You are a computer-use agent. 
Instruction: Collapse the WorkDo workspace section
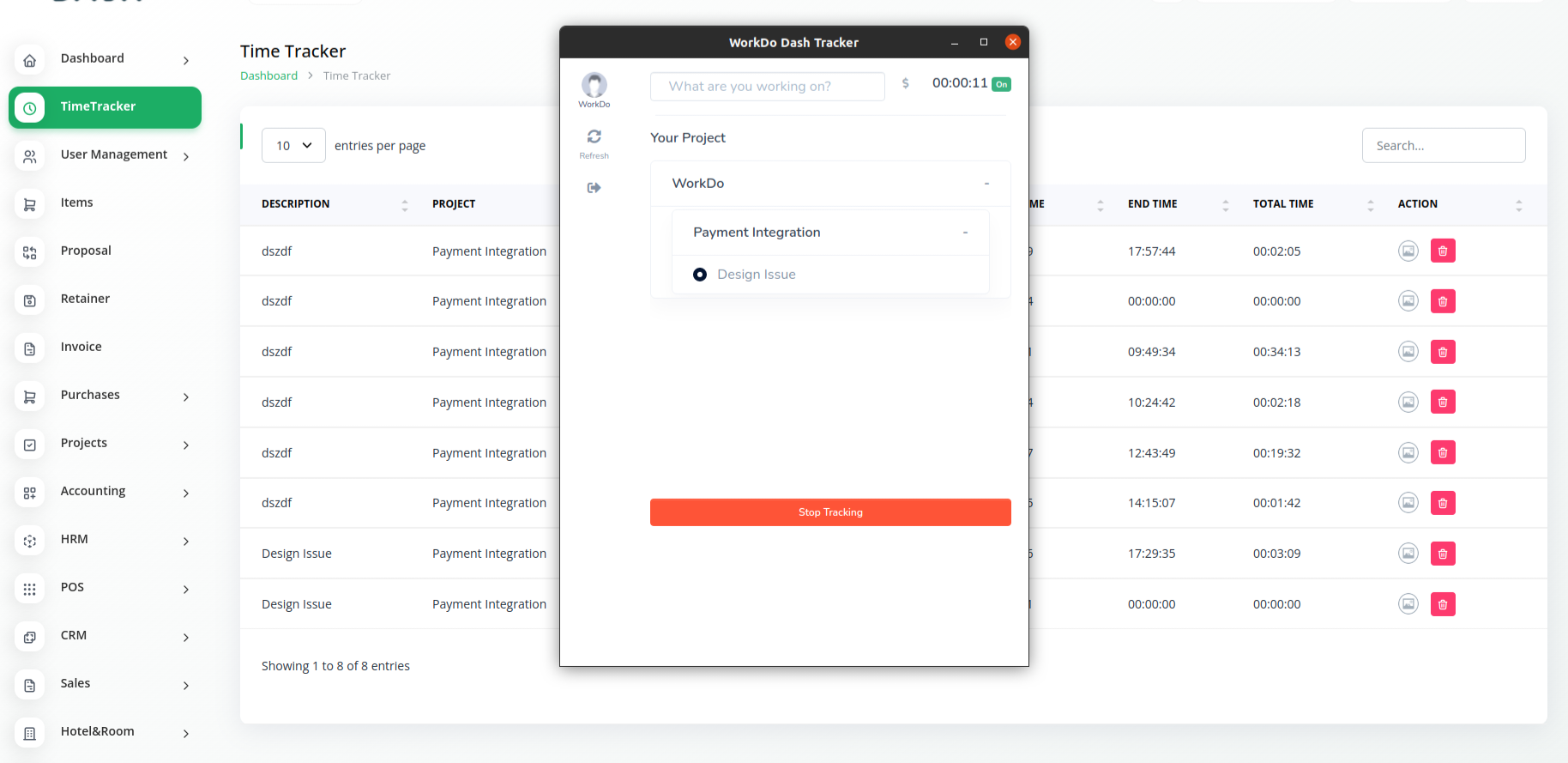coord(986,184)
